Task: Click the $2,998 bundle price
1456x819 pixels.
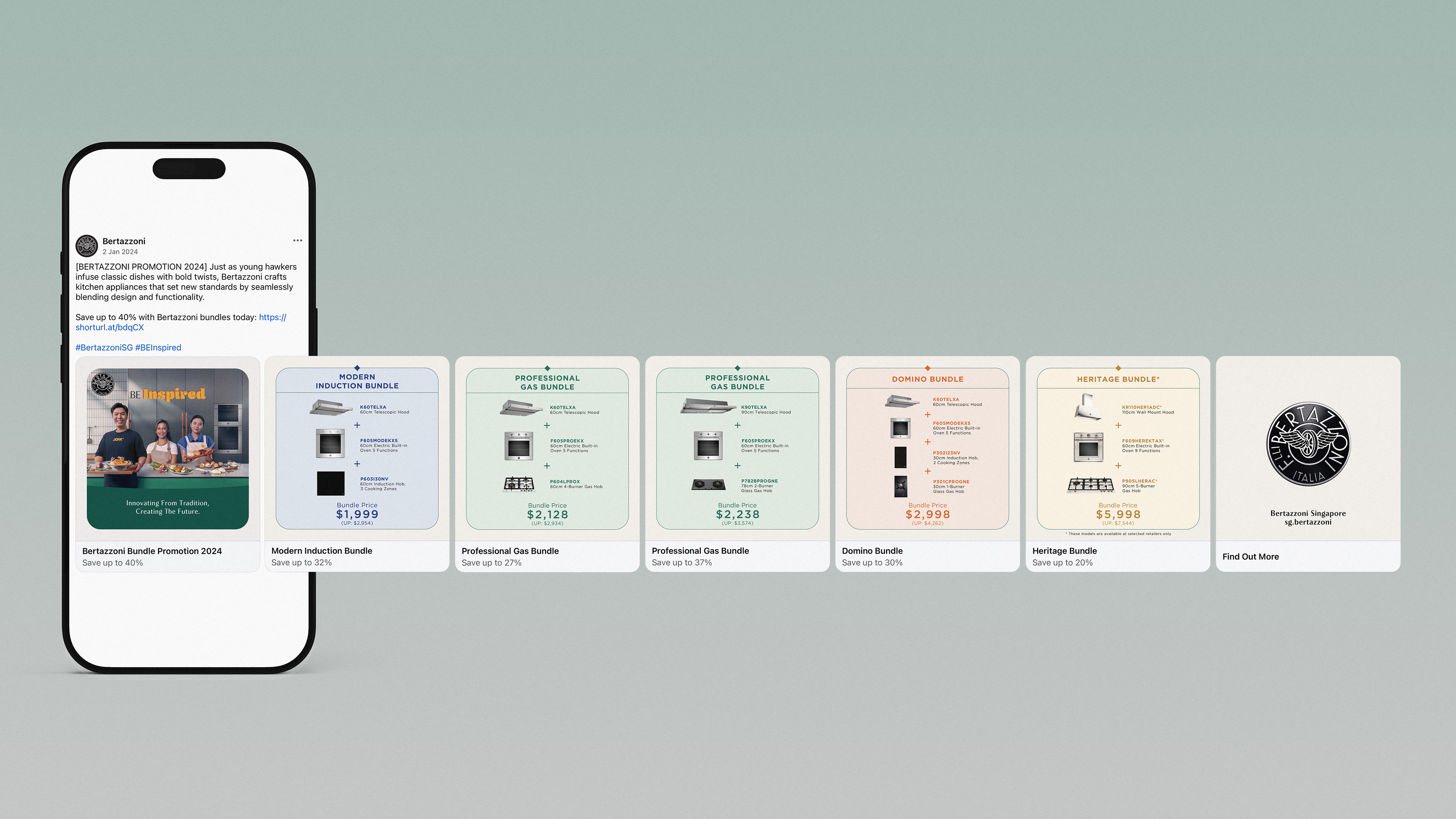Action: pyautogui.click(x=927, y=514)
